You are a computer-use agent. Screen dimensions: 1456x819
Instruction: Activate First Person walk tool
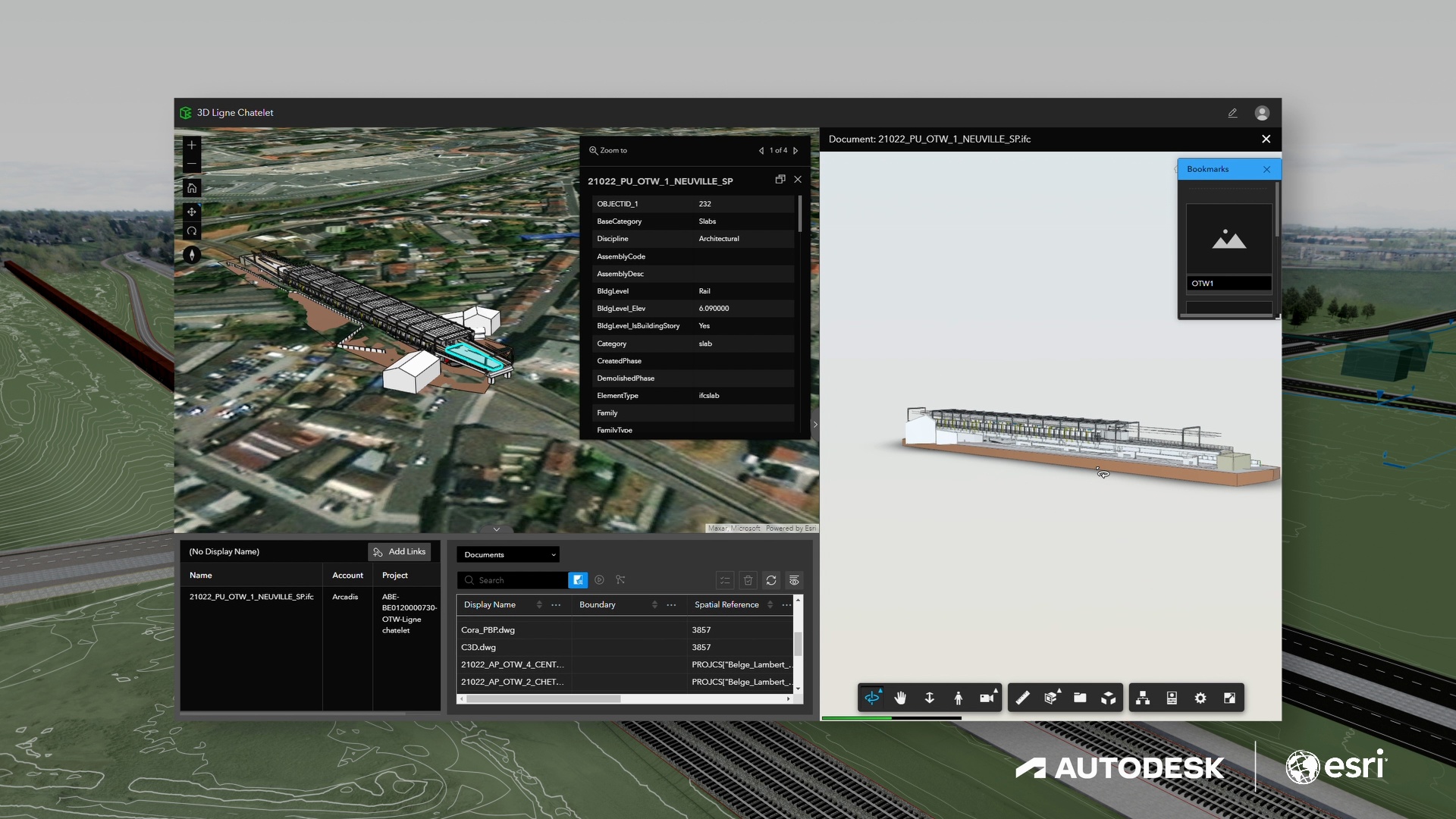tap(958, 698)
